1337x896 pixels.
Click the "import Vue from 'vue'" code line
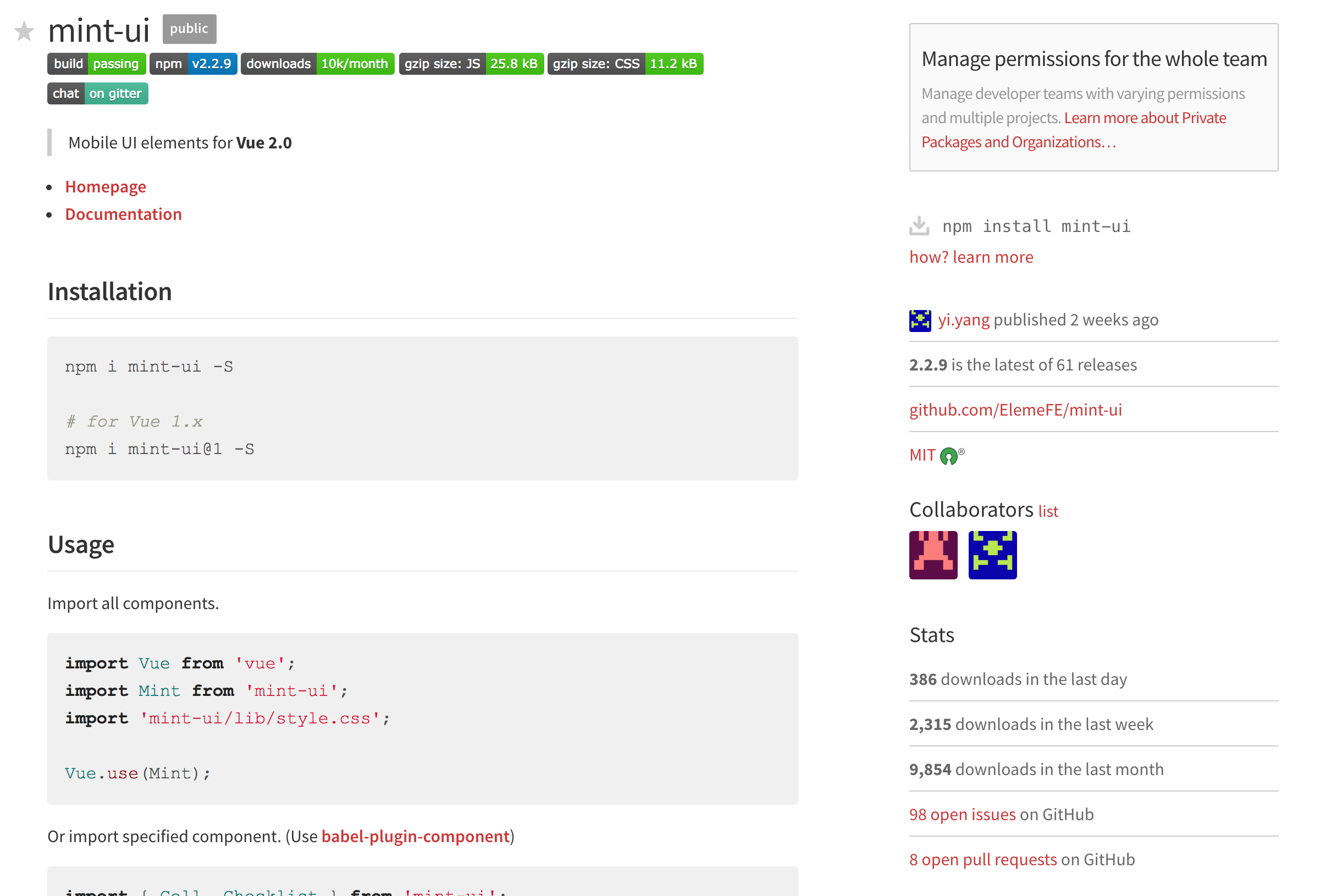coord(180,663)
